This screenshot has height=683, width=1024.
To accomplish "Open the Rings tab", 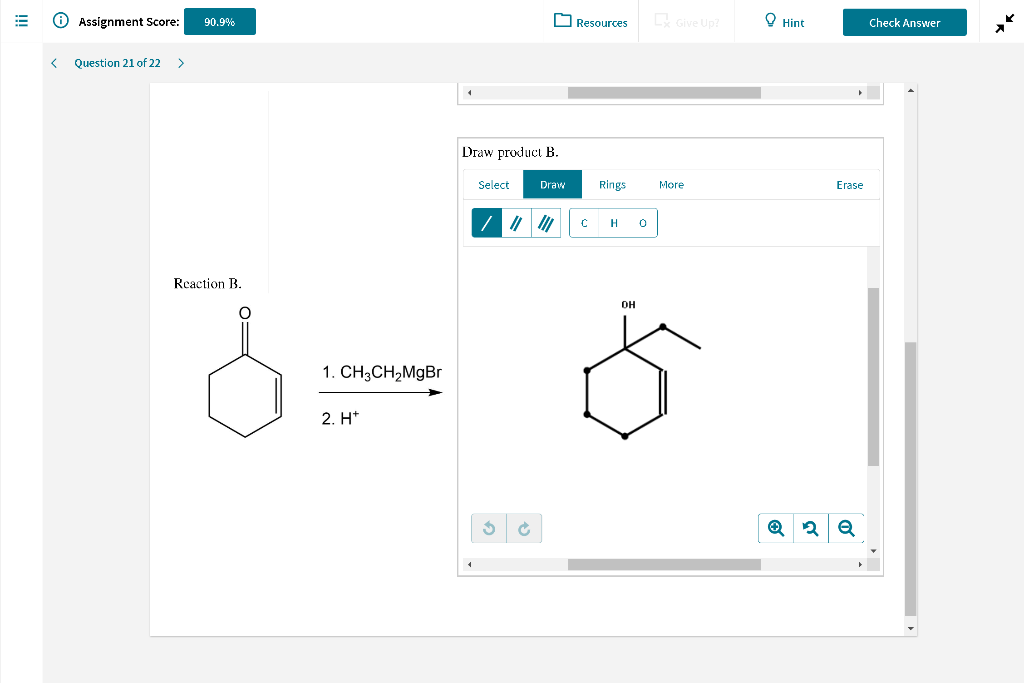I will [x=611, y=185].
